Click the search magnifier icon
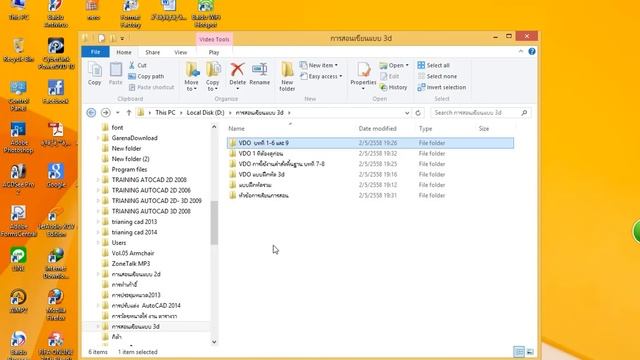Screen dimensions: 640x360 tap(524, 113)
